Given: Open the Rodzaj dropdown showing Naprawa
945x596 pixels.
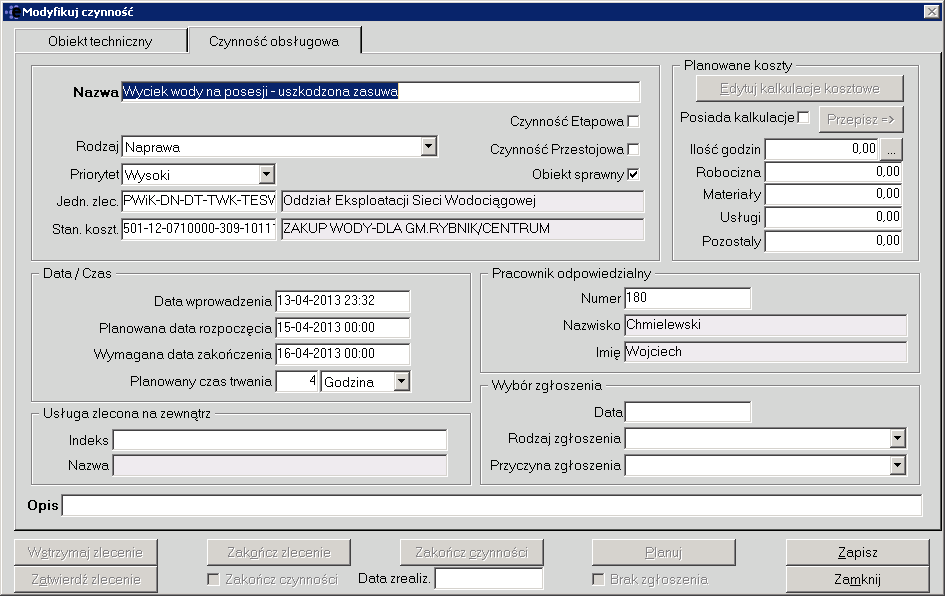Looking at the screenshot, I should (429, 146).
